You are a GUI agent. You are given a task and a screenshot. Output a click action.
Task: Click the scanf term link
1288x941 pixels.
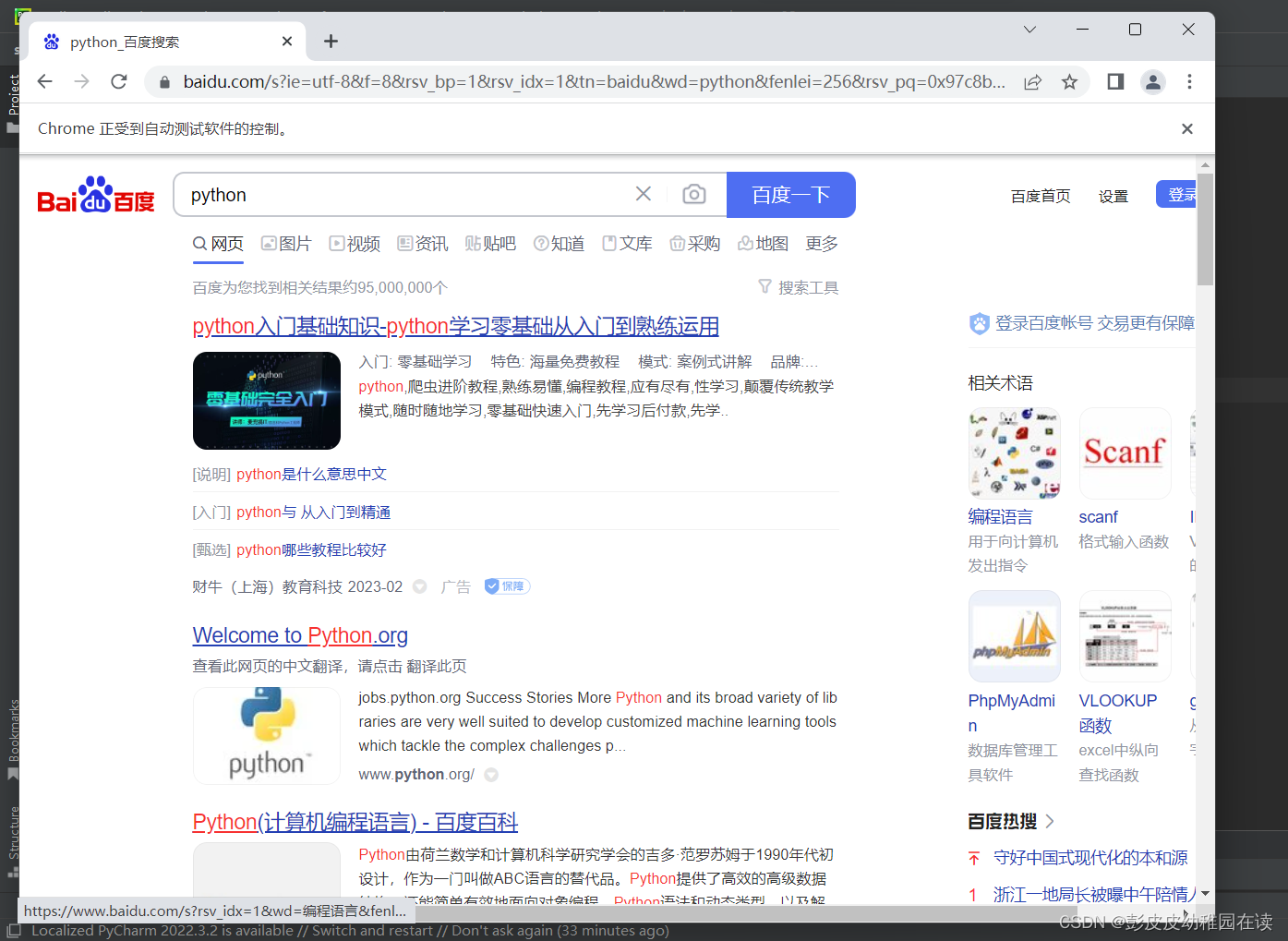pos(1098,517)
